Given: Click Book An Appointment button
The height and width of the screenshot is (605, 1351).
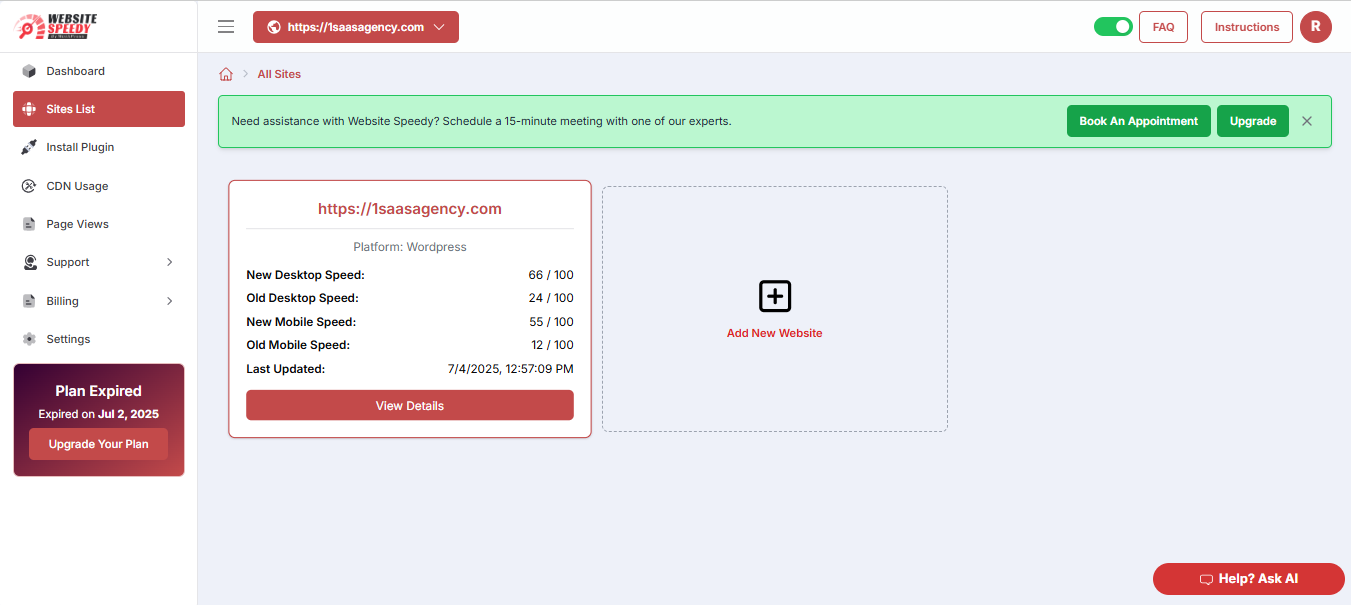Looking at the screenshot, I should (x=1139, y=121).
